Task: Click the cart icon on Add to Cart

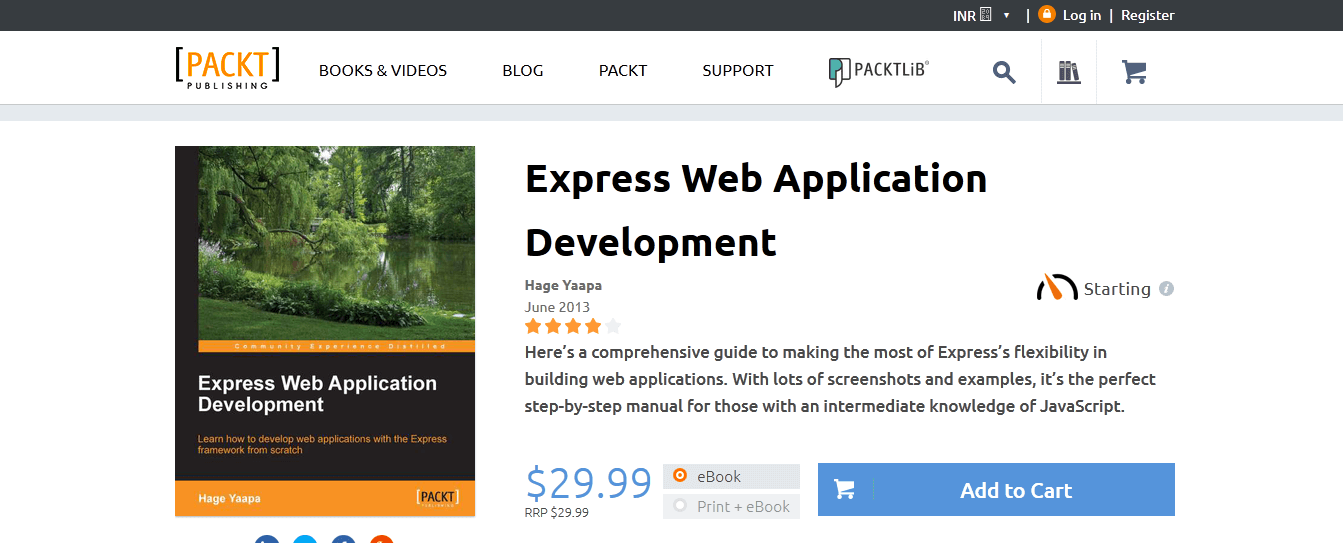Action: 844,490
